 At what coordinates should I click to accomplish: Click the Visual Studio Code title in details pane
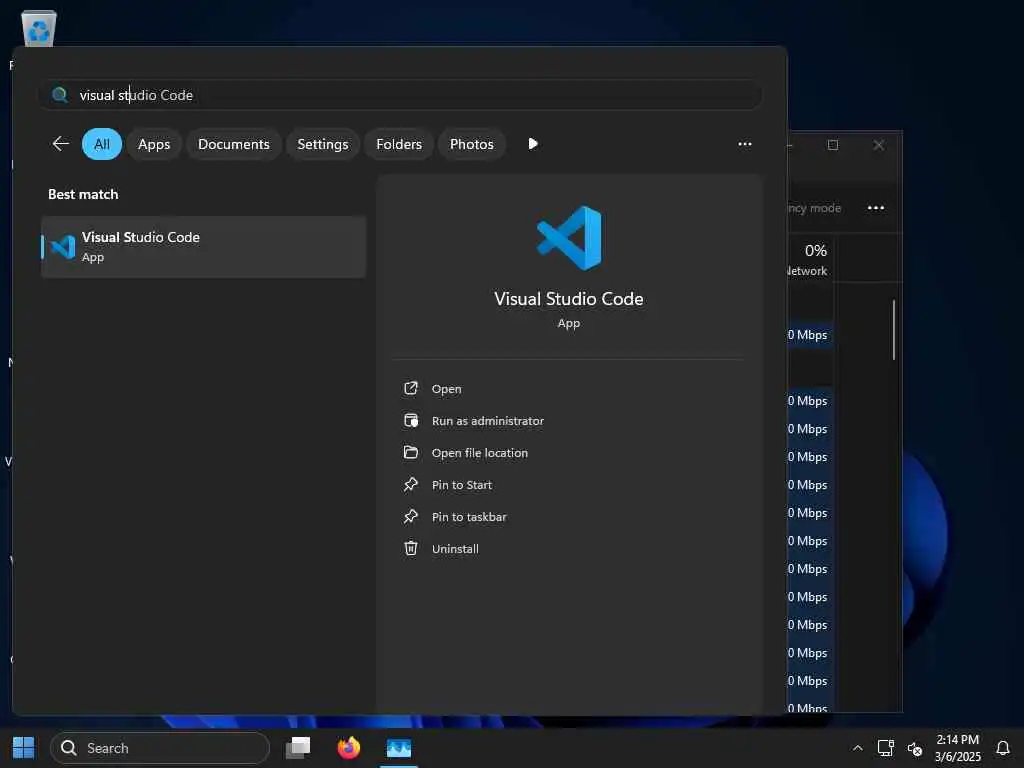tap(569, 298)
